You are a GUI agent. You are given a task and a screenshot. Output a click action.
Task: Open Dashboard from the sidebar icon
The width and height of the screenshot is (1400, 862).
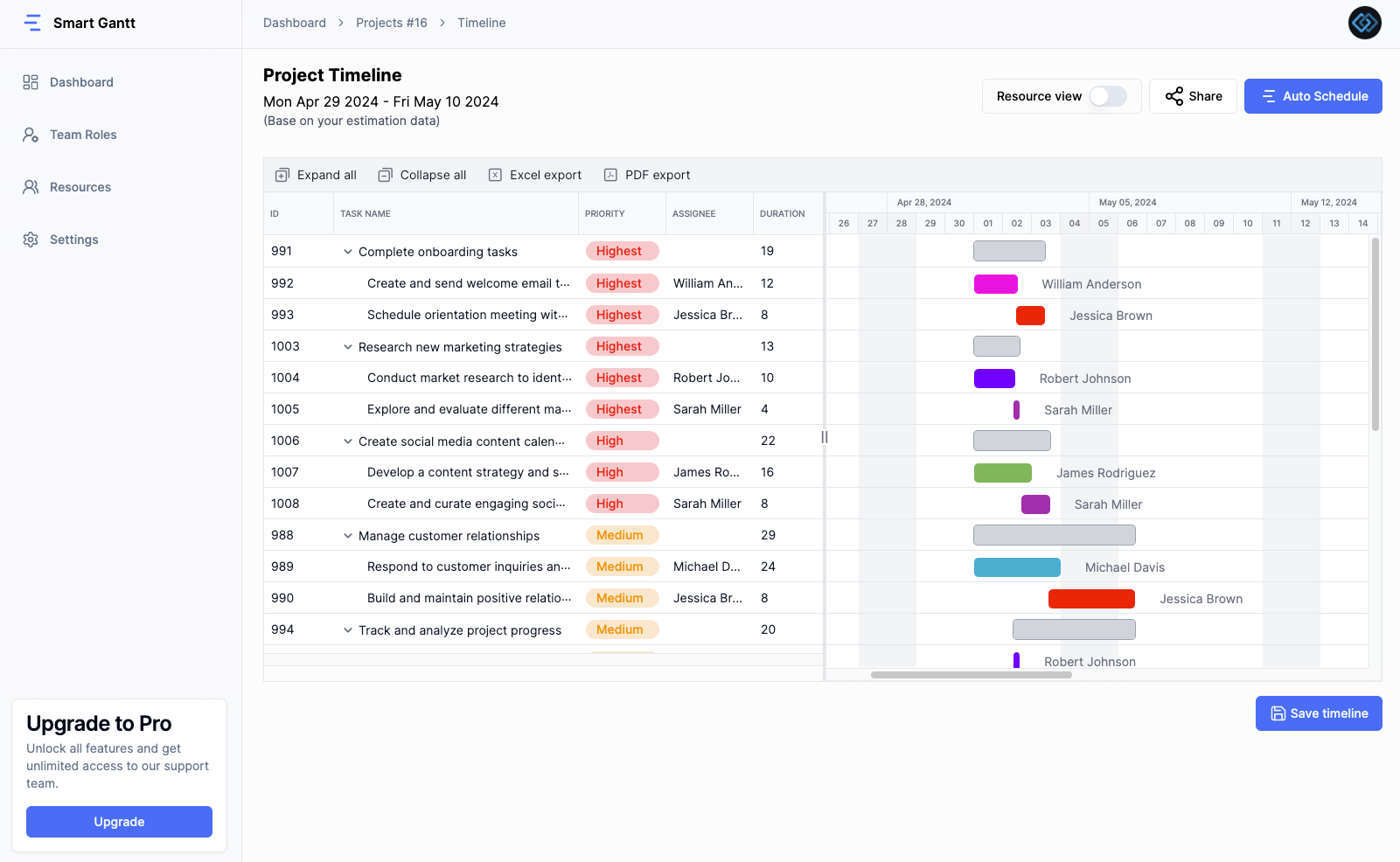coord(30,81)
